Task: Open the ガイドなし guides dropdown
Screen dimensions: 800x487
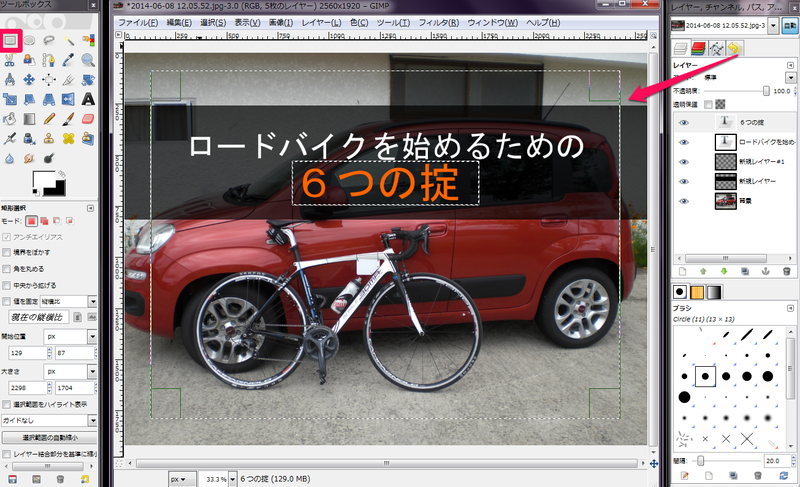Action: tap(49, 421)
